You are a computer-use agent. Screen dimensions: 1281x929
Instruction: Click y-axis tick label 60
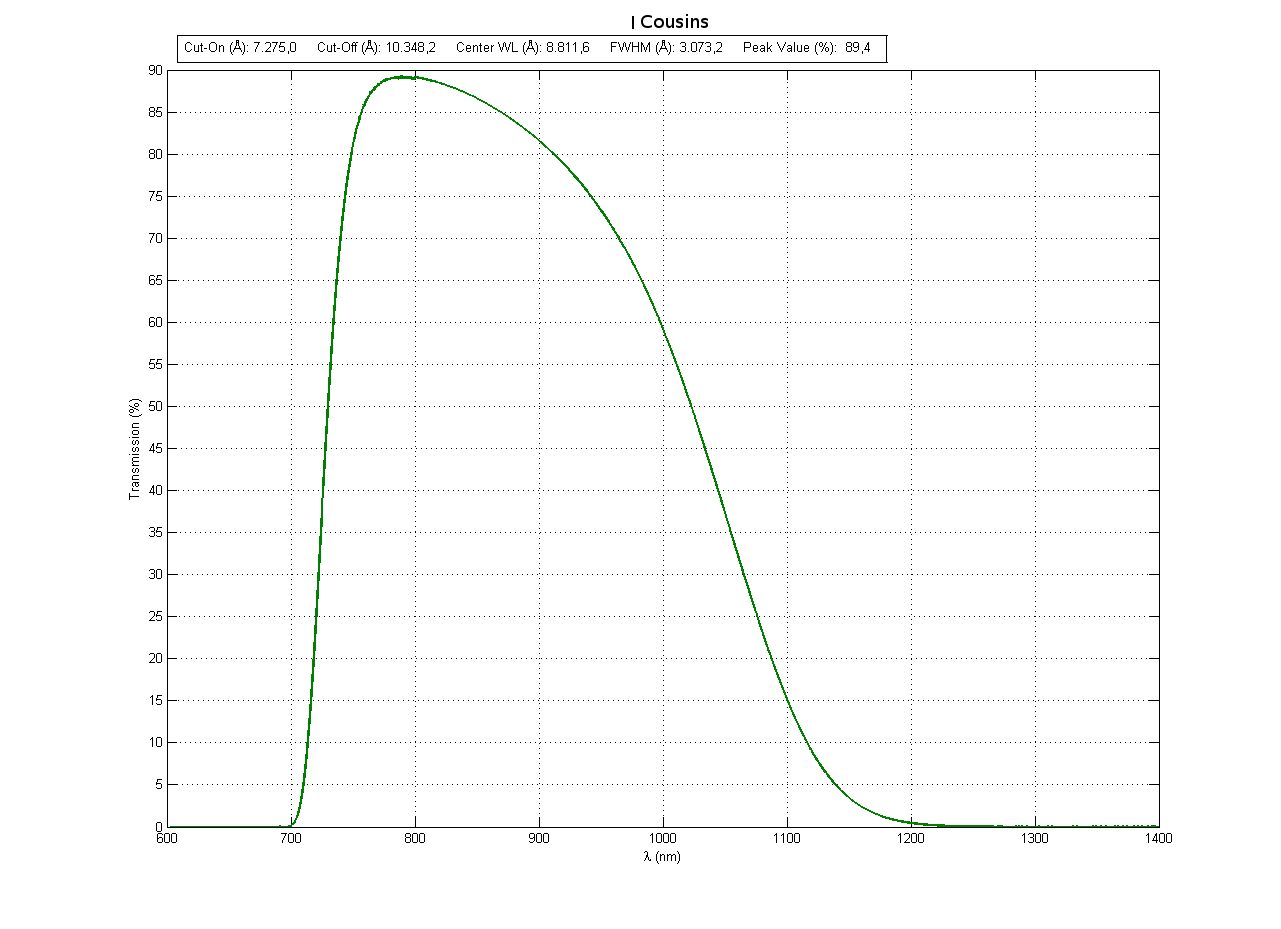[x=155, y=322]
